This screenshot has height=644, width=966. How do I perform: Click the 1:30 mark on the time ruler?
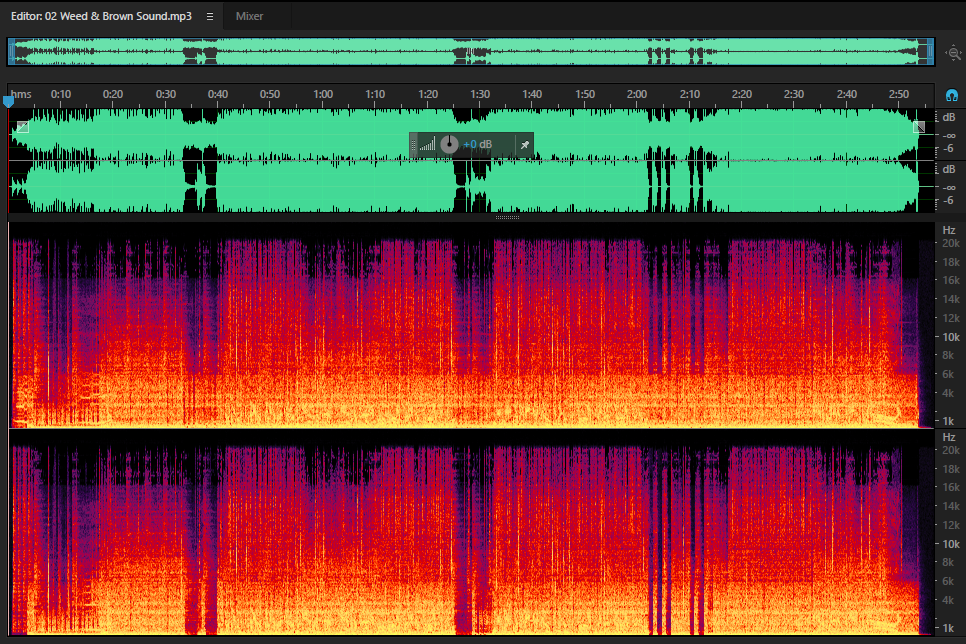pyautogui.click(x=480, y=94)
